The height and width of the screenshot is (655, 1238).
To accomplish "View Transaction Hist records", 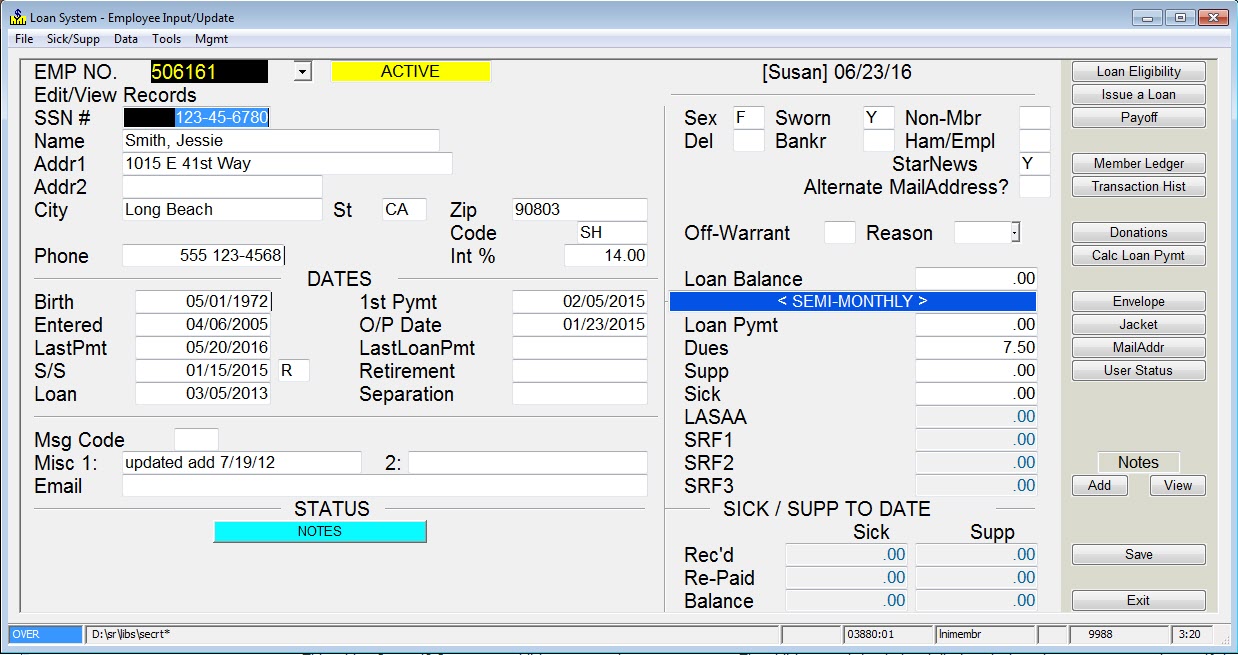I will (1138, 187).
